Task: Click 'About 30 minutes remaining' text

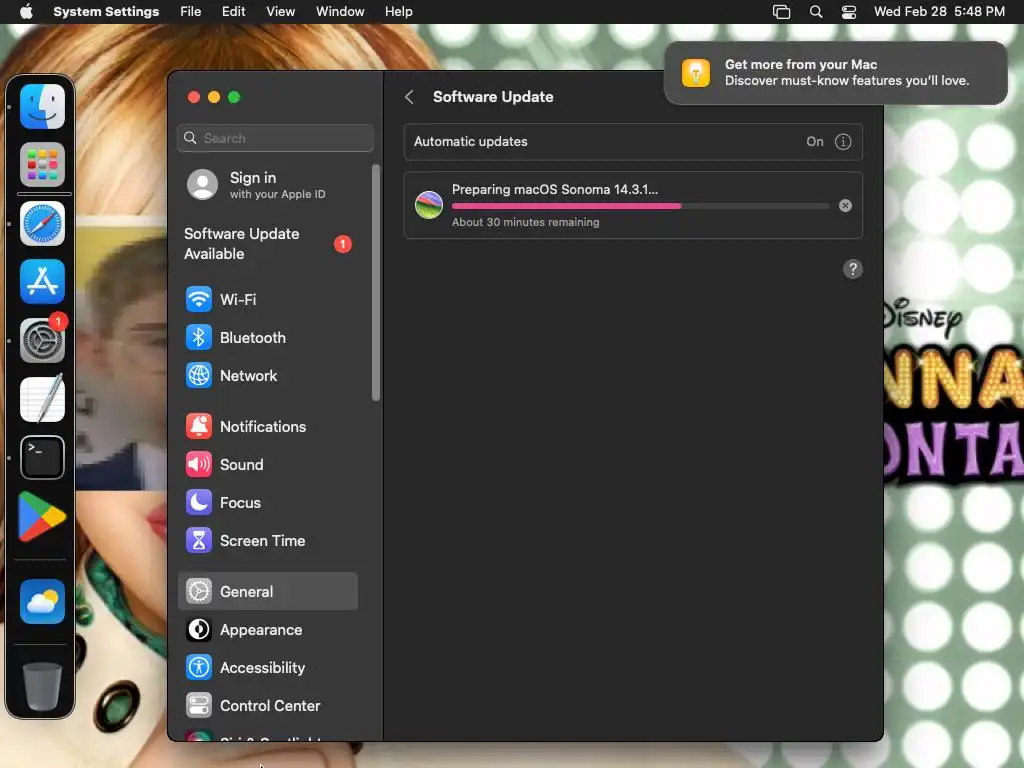Action: pyautogui.click(x=525, y=222)
